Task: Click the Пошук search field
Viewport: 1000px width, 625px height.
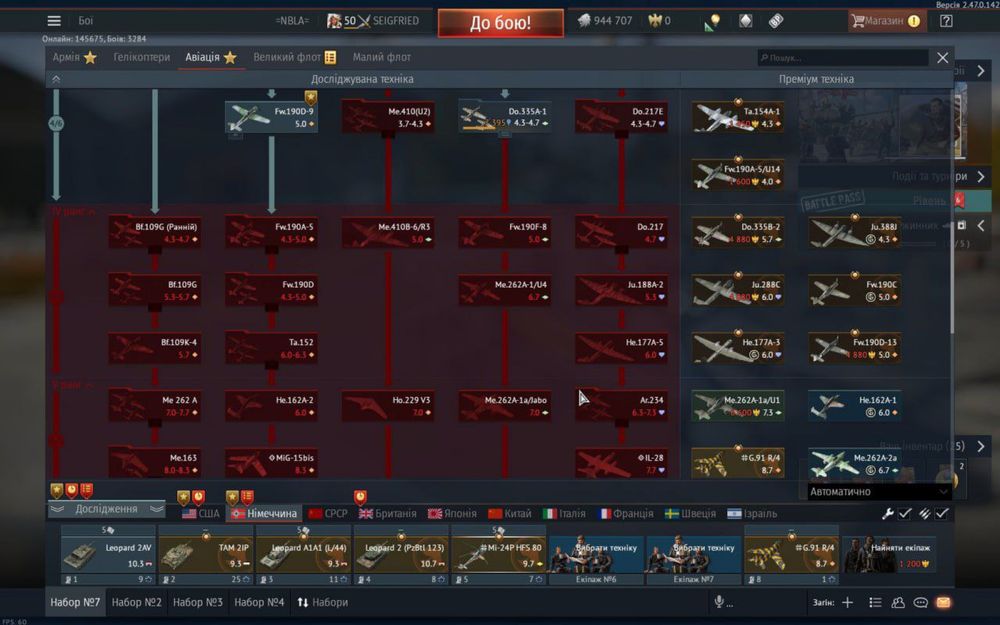Action: tap(842, 57)
